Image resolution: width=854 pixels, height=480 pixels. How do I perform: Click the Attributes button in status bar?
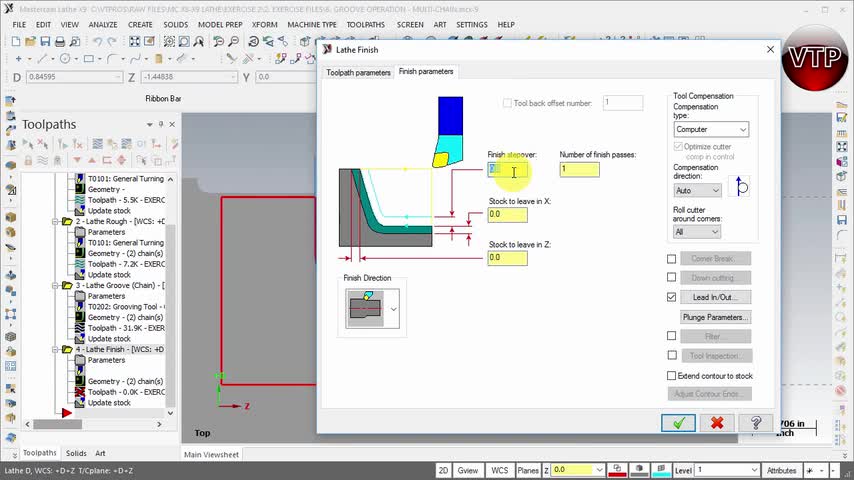pos(782,470)
